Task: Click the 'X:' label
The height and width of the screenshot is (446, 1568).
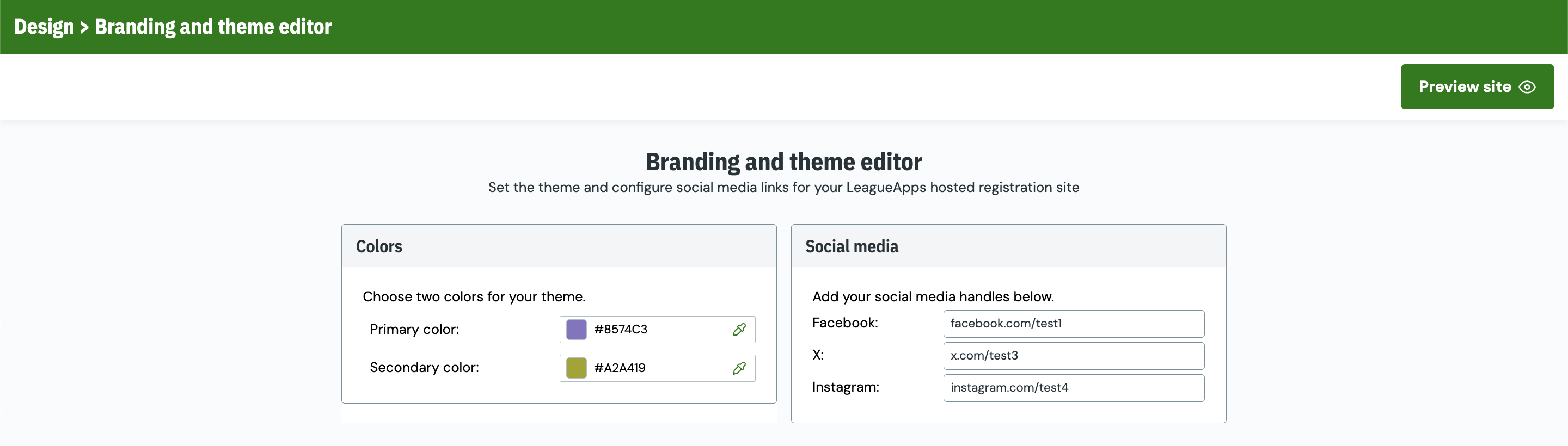Action: coord(817,355)
